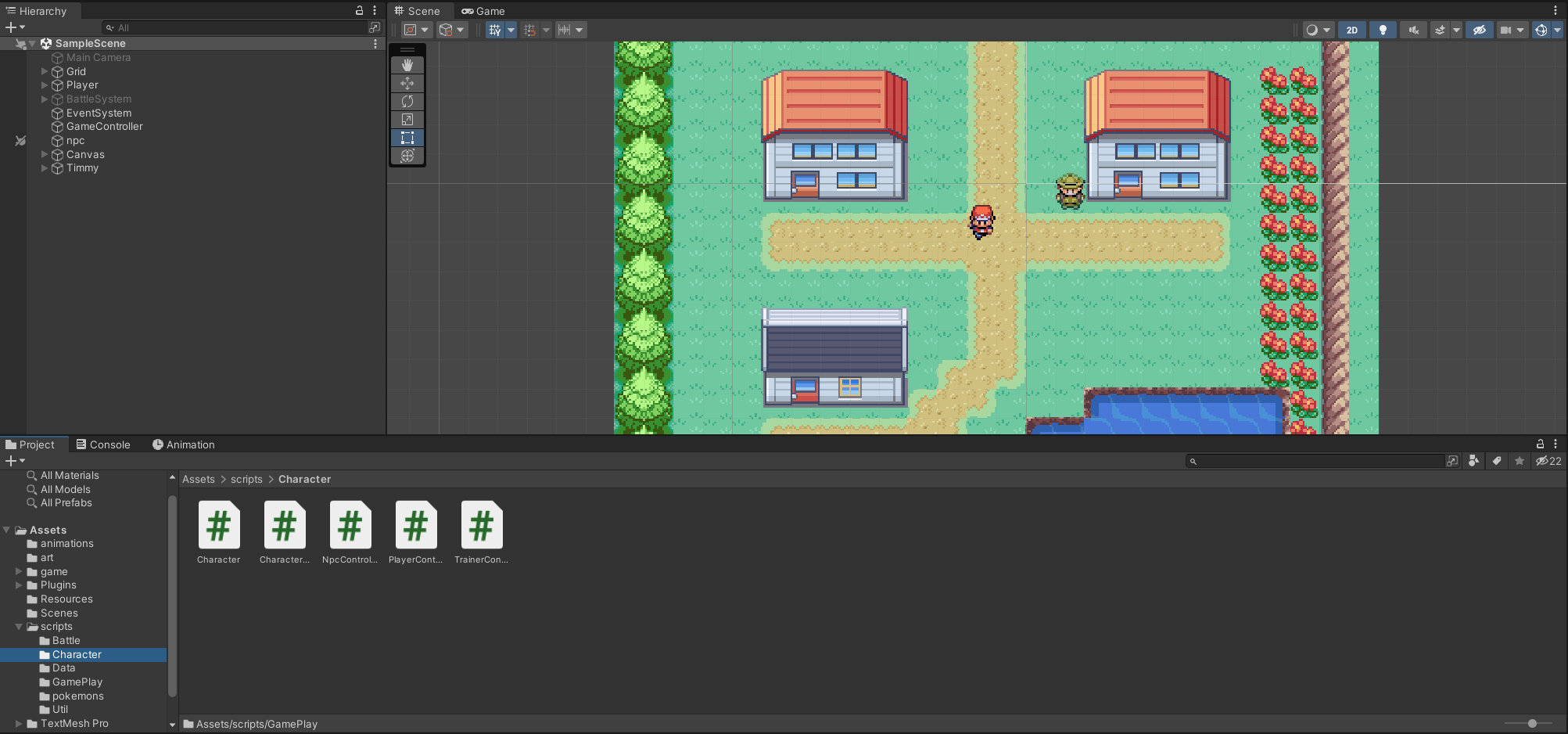
Task: Switch to the Game tab
Action: 483,11
